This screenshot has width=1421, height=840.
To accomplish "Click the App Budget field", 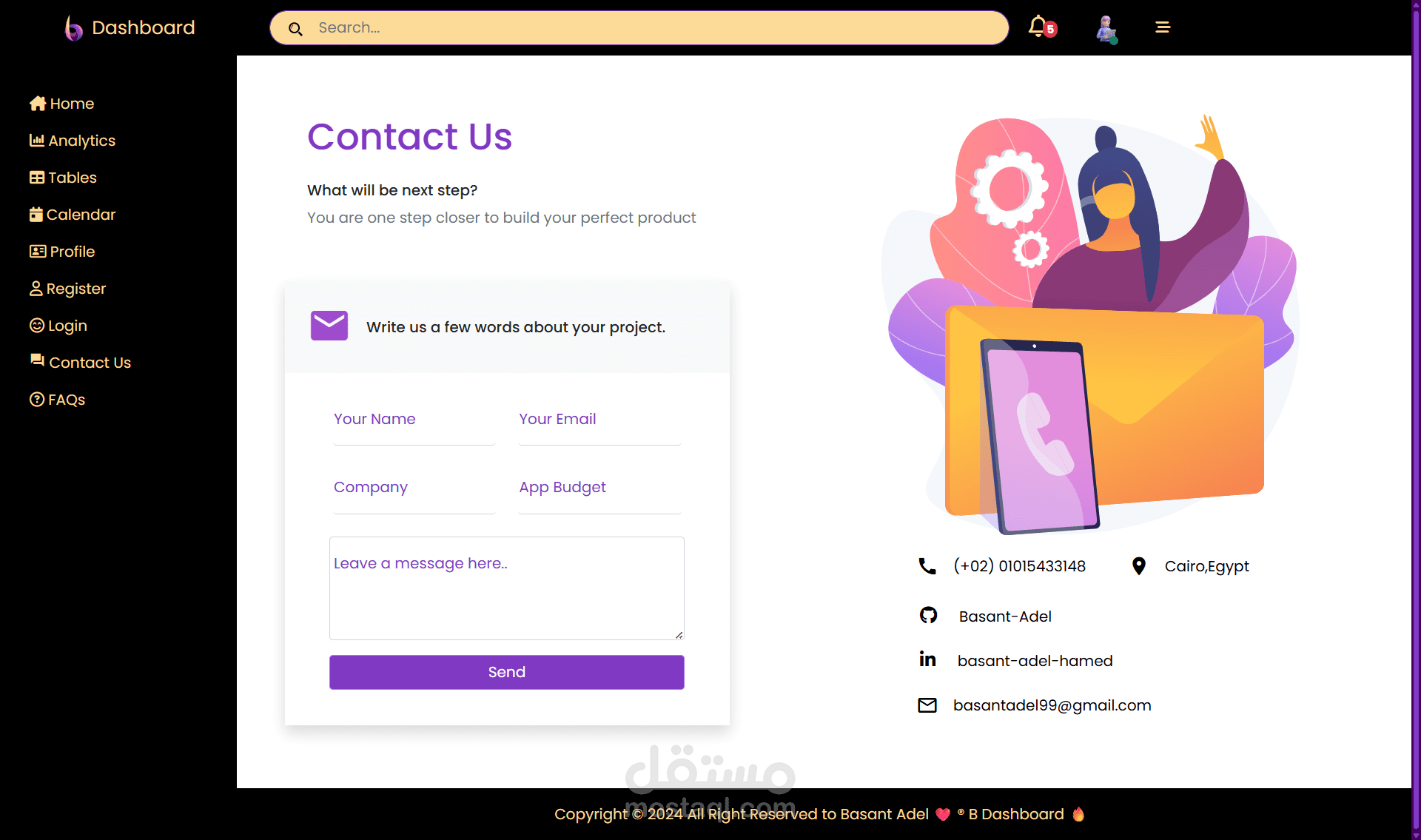I will pos(599,488).
